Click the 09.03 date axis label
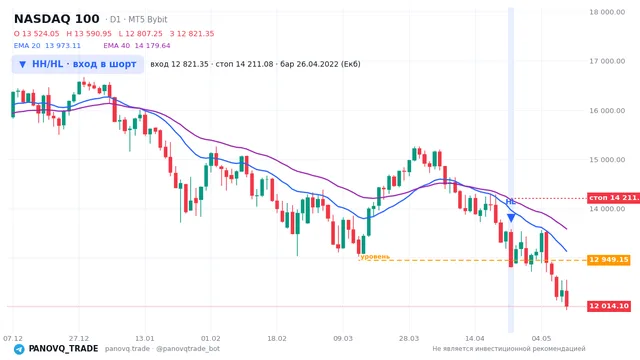This screenshot has width=640, height=360. (x=343, y=338)
